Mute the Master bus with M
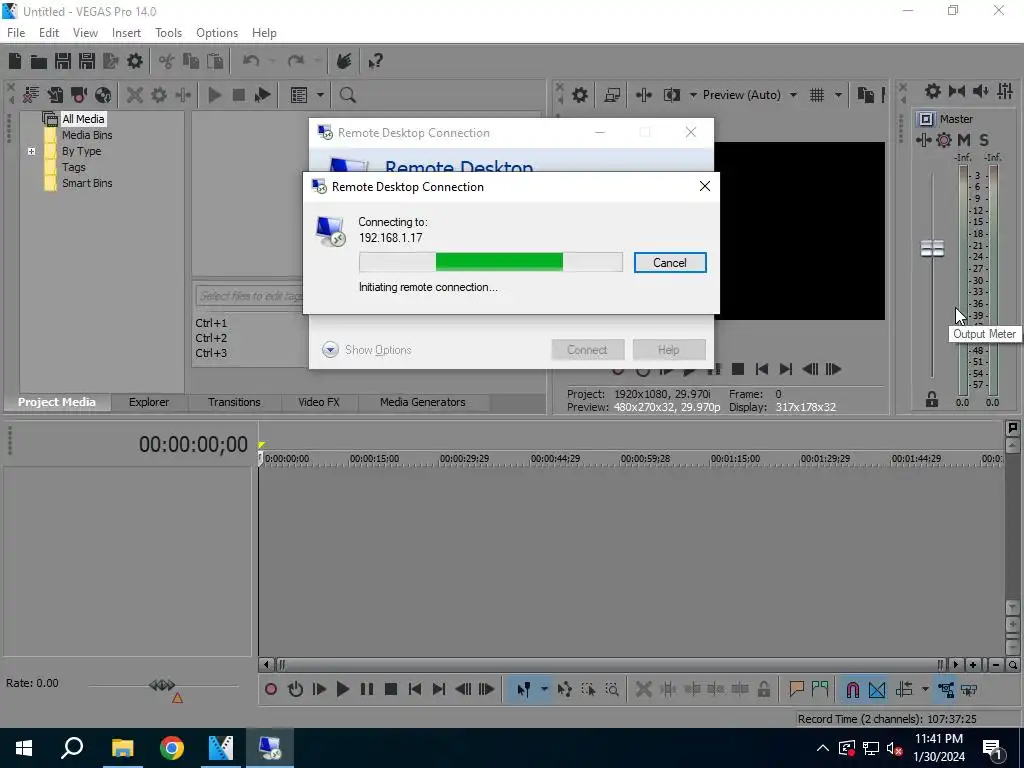The width and height of the screenshot is (1024, 768). coord(964,140)
